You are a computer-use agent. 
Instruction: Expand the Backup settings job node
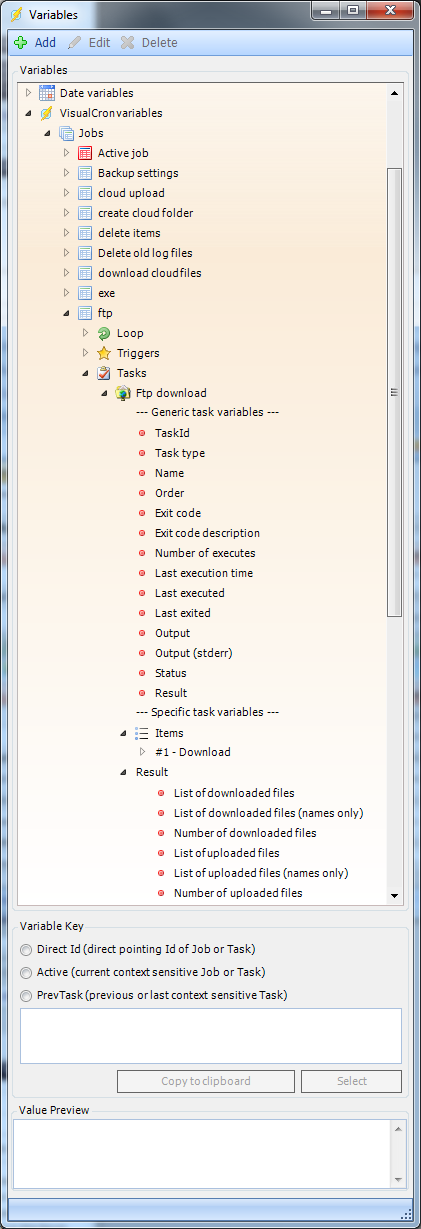(x=67, y=173)
